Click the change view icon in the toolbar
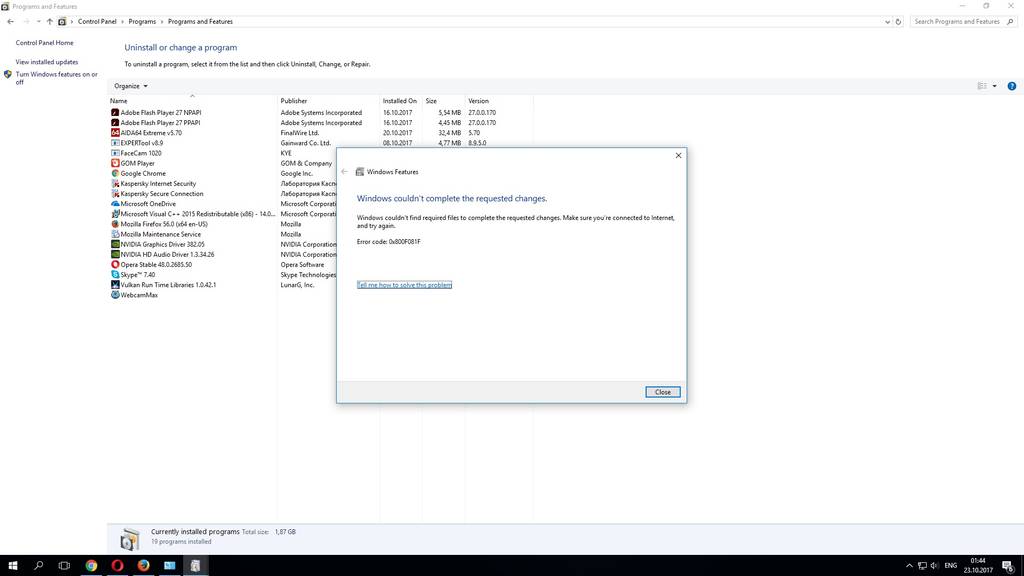Screen dimensions: 1024x576 (x=982, y=86)
